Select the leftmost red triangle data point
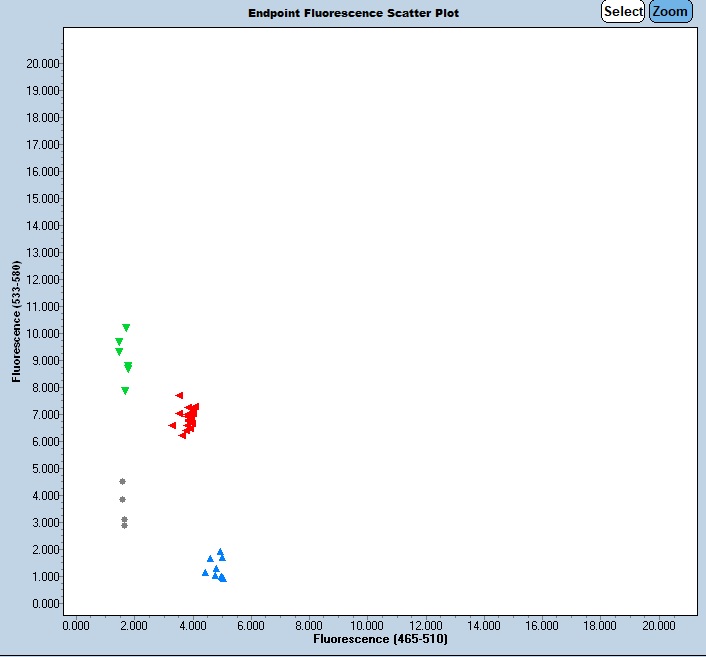The width and height of the screenshot is (706, 657). click(172, 425)
